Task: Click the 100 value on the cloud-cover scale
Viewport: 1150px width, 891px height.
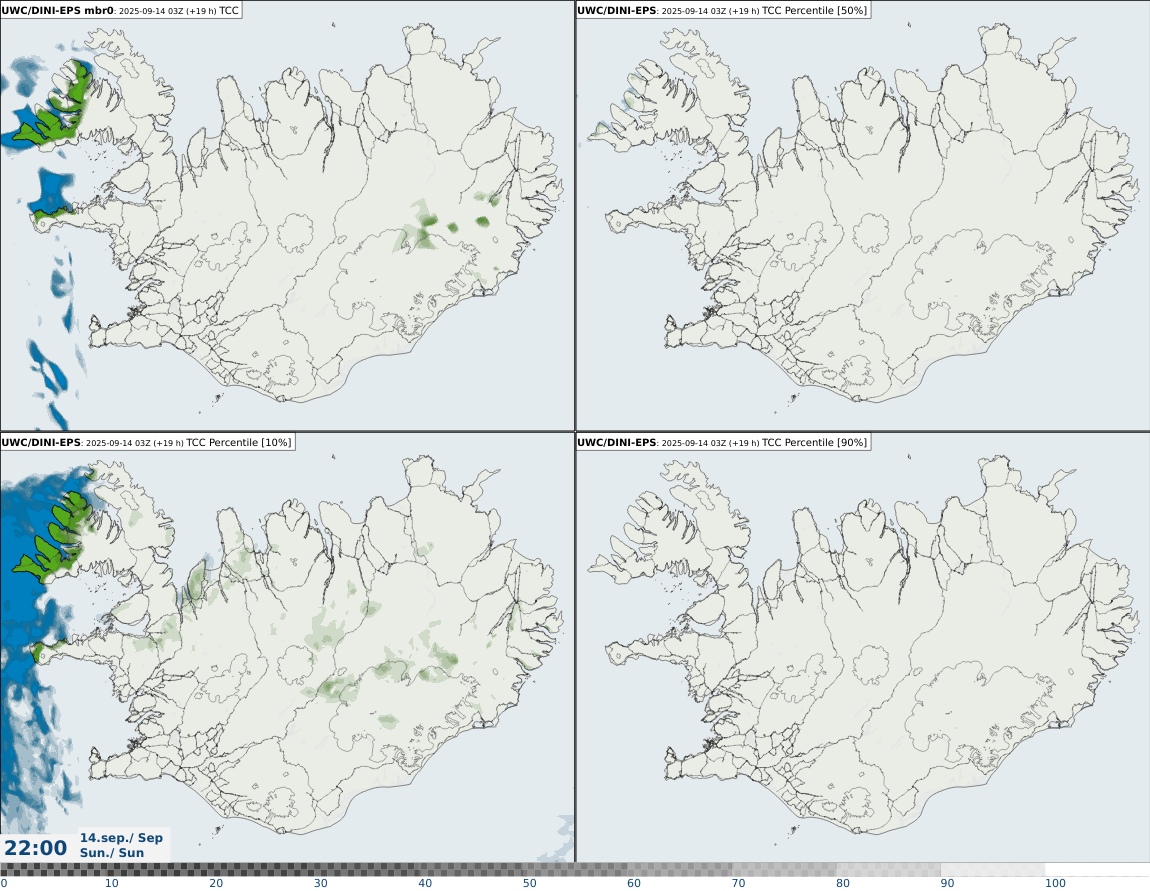Action: pos(1055,883)
